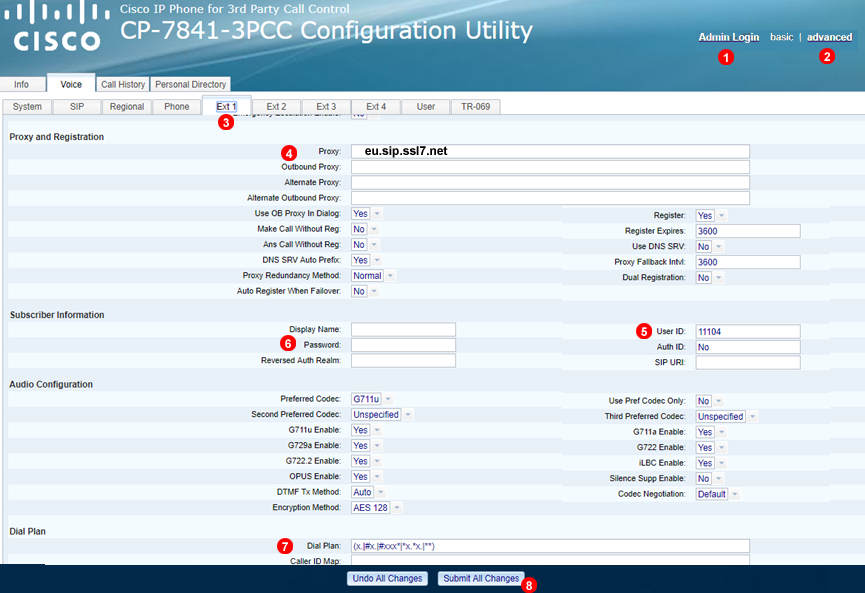Open the G729a Enable dropdown
This screenshot has width=865, height=593.
[x=366, y=445]
